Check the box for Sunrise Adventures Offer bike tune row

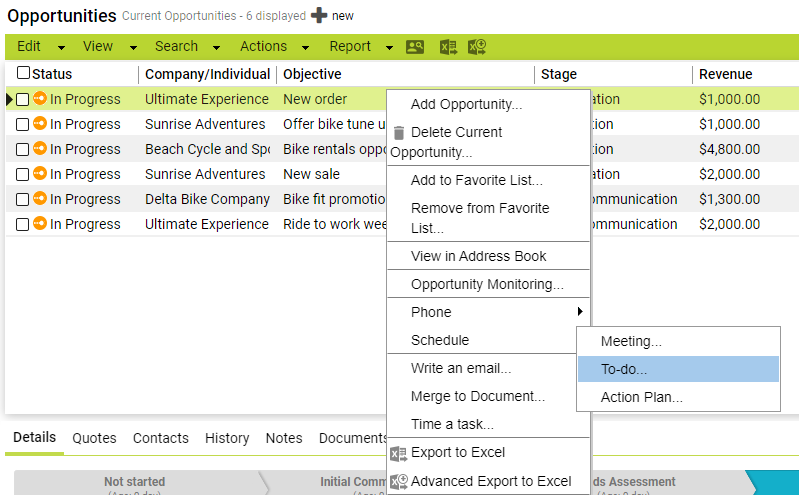pyautogui.click(x=22, y=124)
